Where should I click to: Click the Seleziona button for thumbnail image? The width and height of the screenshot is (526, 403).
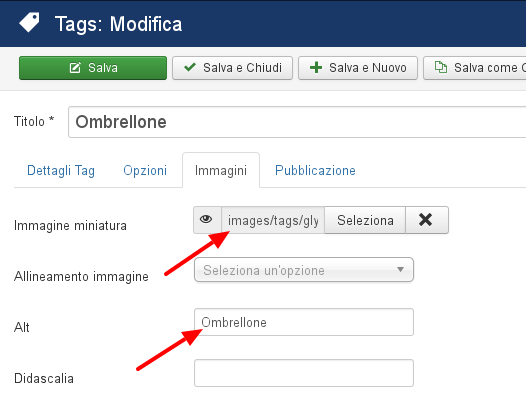(365, 220)
